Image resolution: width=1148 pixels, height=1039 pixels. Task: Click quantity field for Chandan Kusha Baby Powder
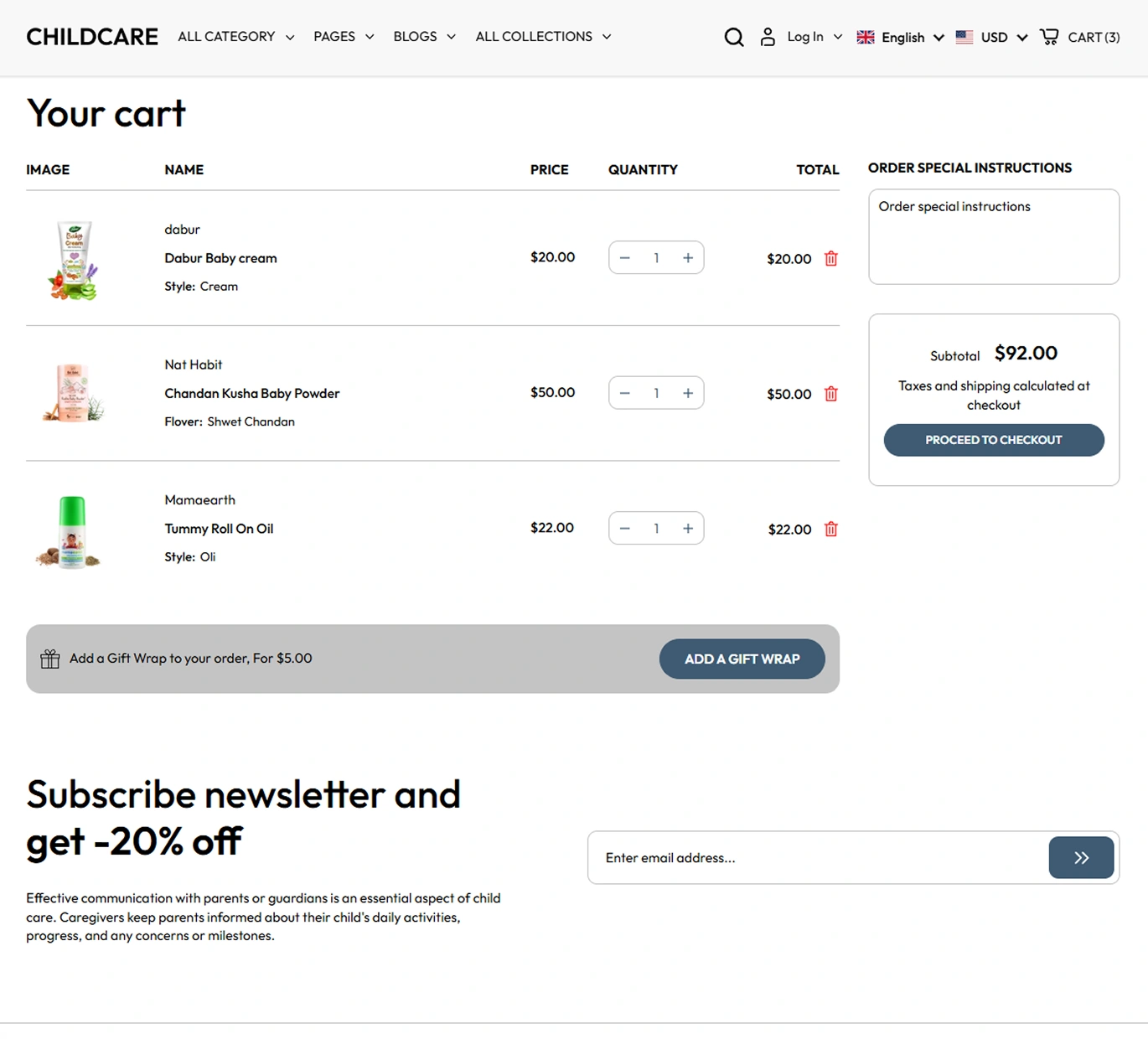(656, 393)
